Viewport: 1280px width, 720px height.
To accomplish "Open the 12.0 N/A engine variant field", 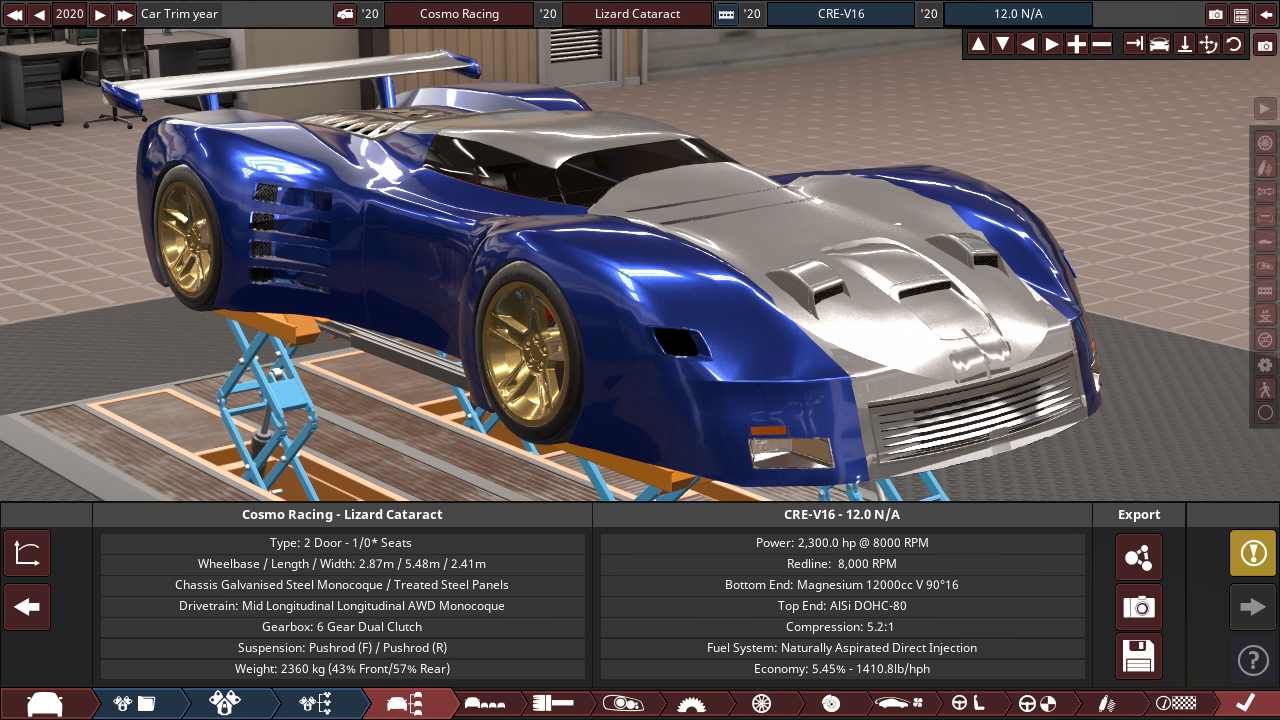I will tap(1018, 14).
